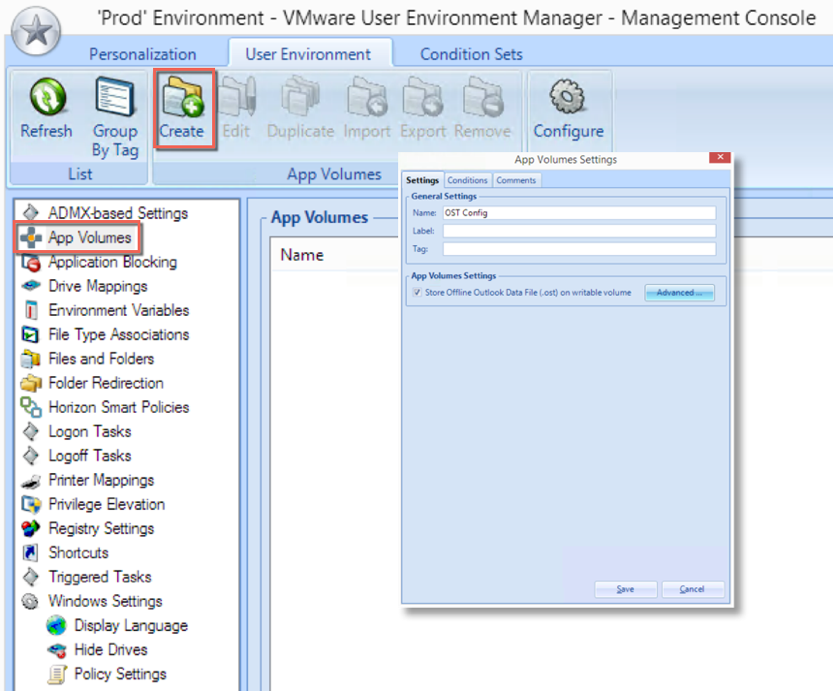Switch to the User Environment ribbon tab
The width and height of the screenshot is (833, 691).
click(308, 54)
